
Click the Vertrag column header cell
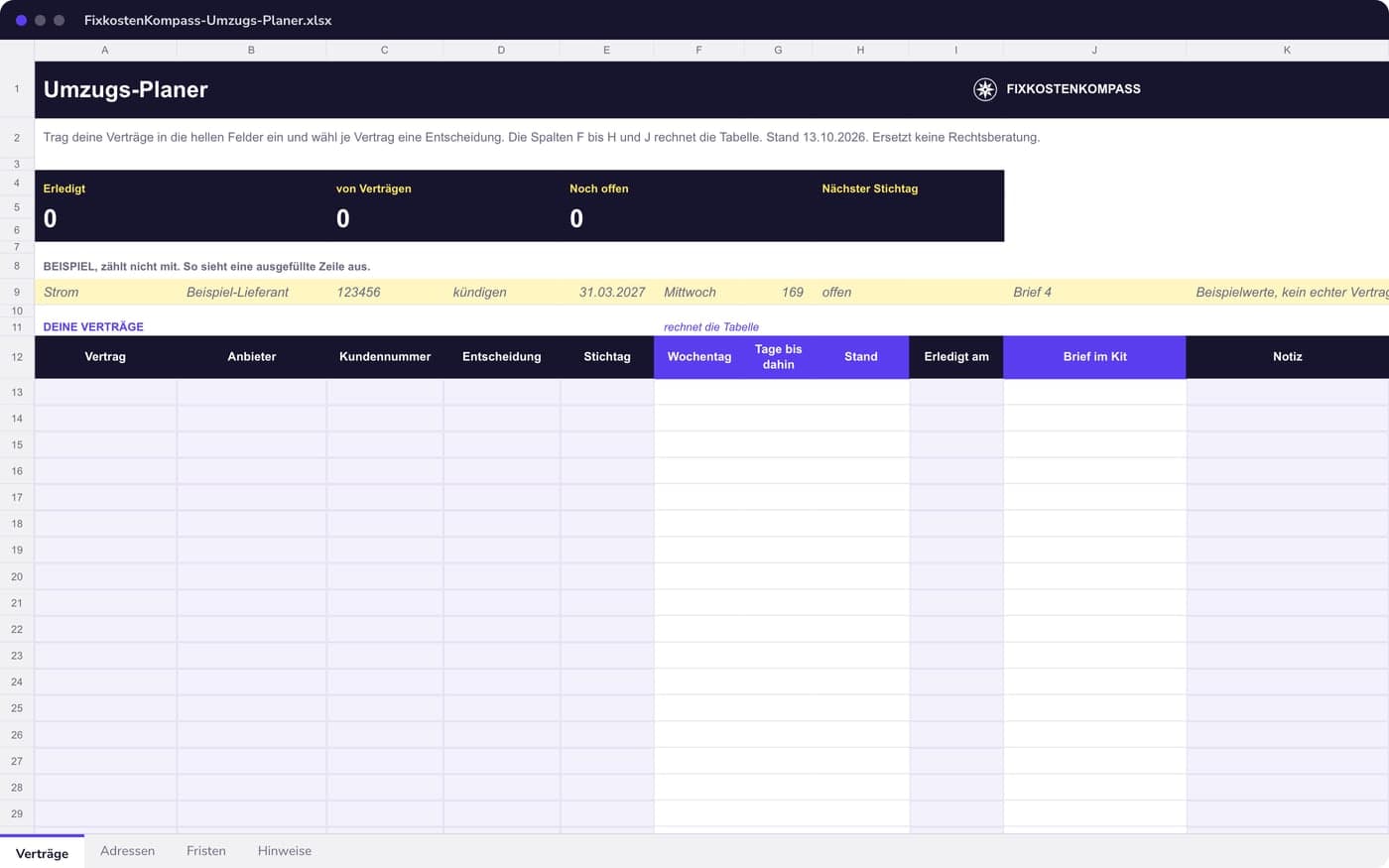click(105, 357)
